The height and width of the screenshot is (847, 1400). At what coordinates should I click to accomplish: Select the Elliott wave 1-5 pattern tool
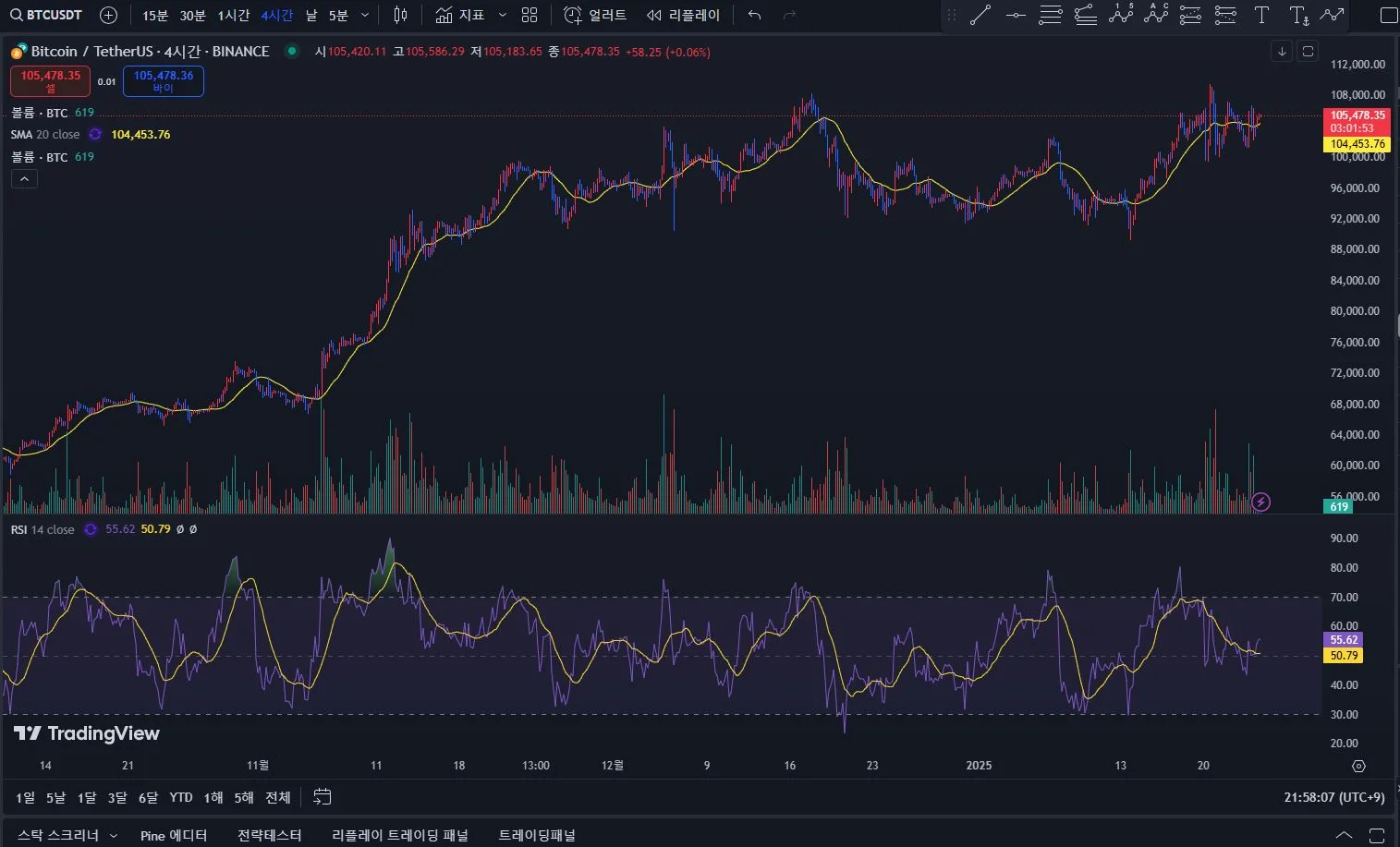(x=1121, y=15)
